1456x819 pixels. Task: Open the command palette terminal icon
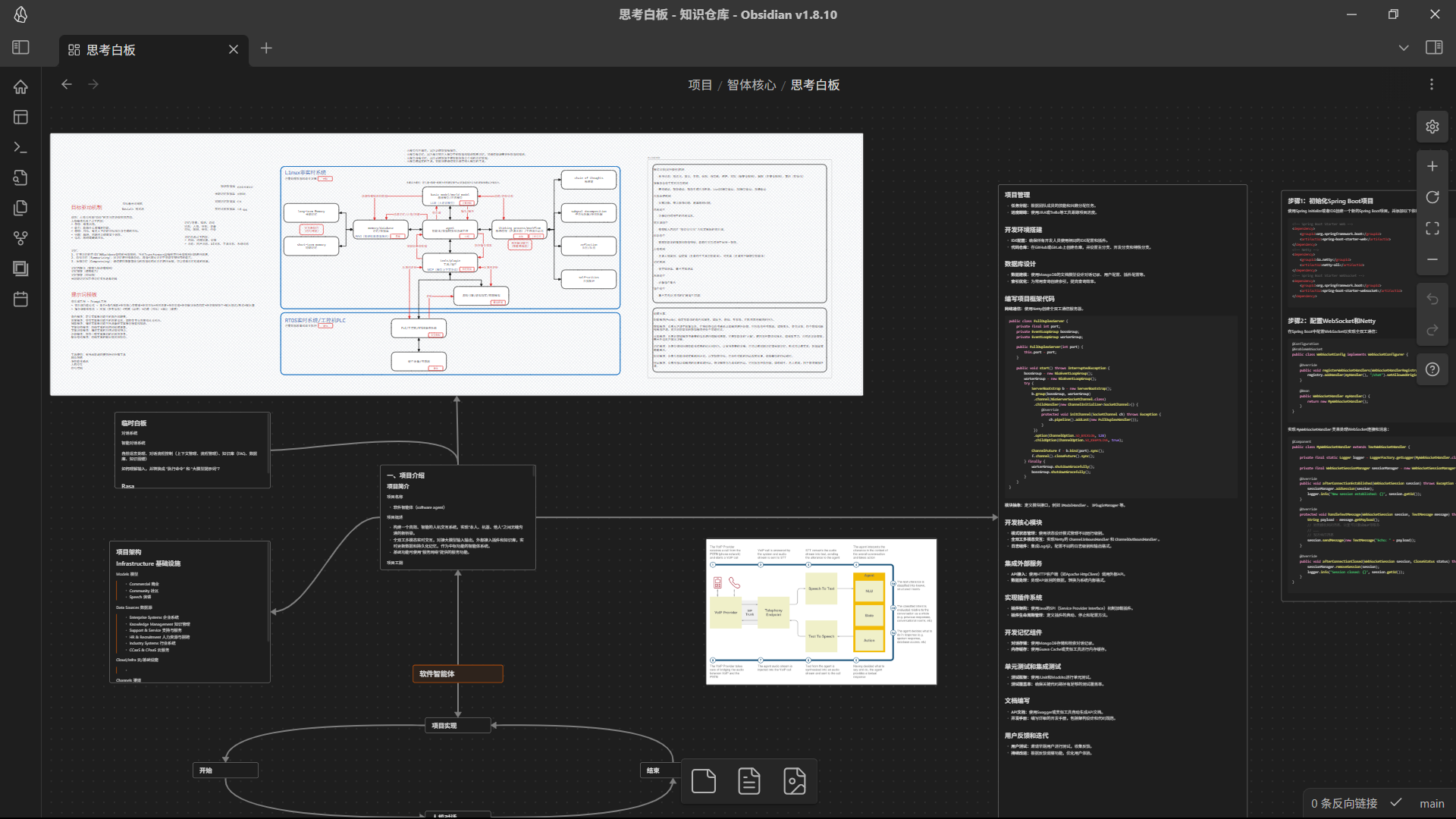pos(20,147)
